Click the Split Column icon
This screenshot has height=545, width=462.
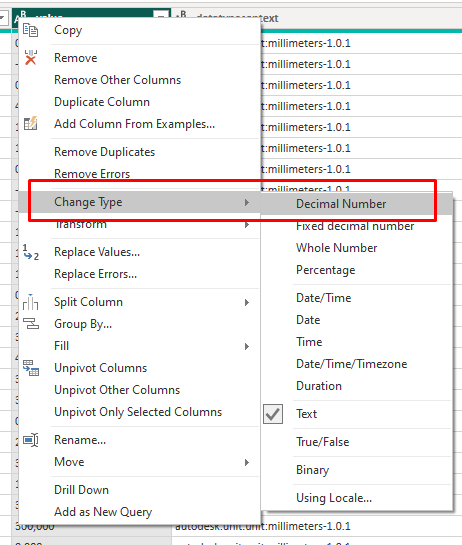(31, 302)
